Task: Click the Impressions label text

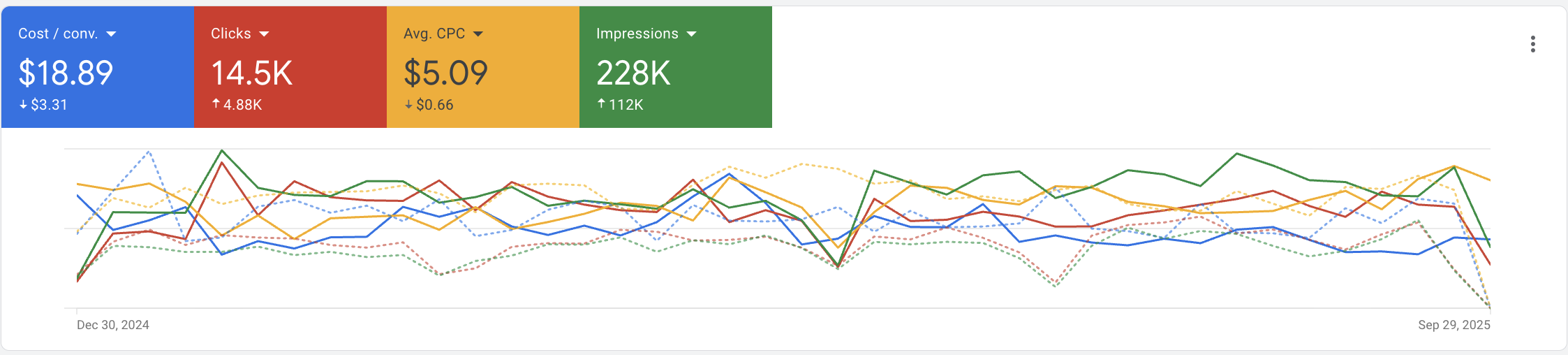Action: click(637, 34)
